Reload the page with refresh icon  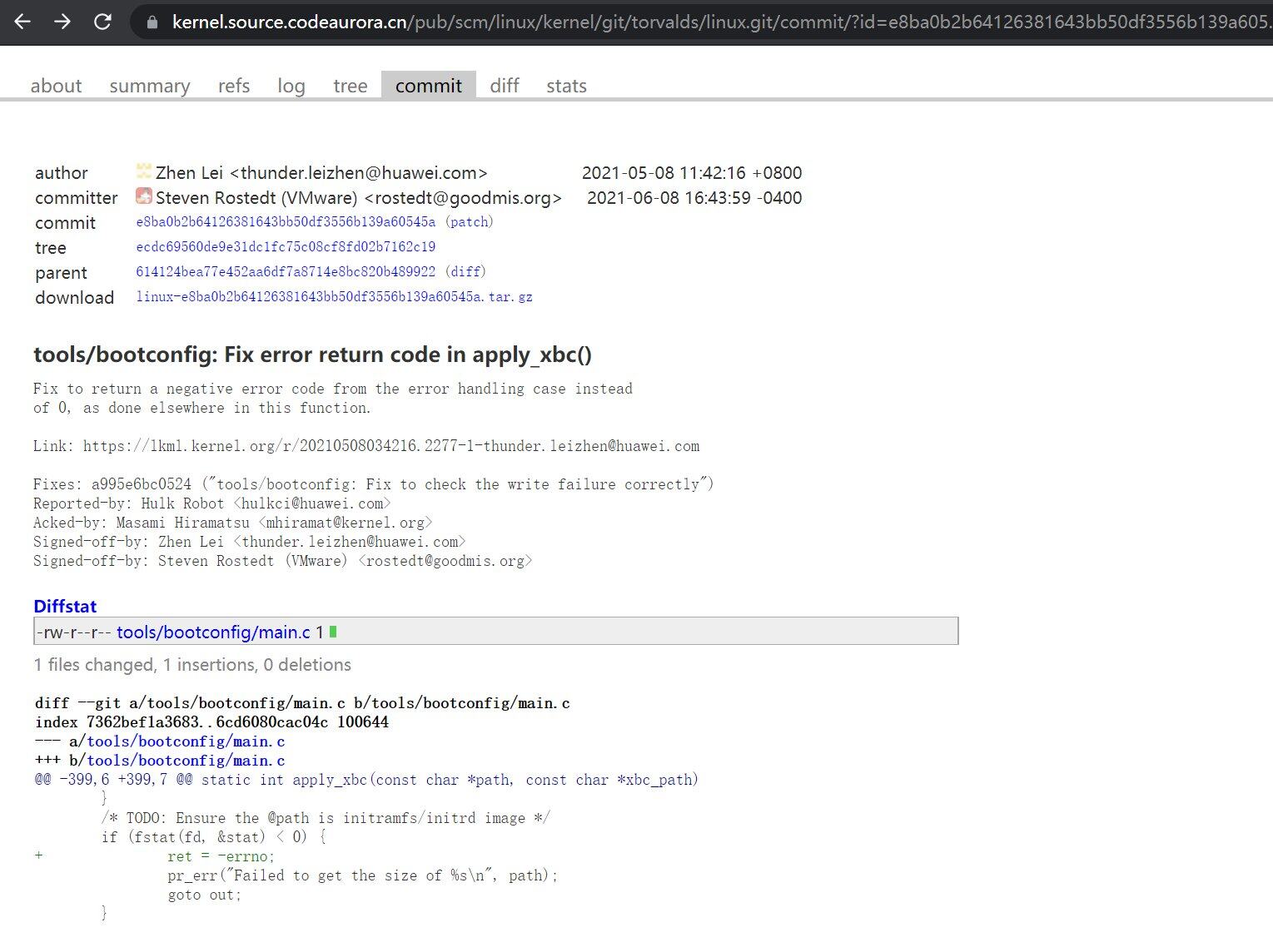pyautogui.click(x=102, y=21)
